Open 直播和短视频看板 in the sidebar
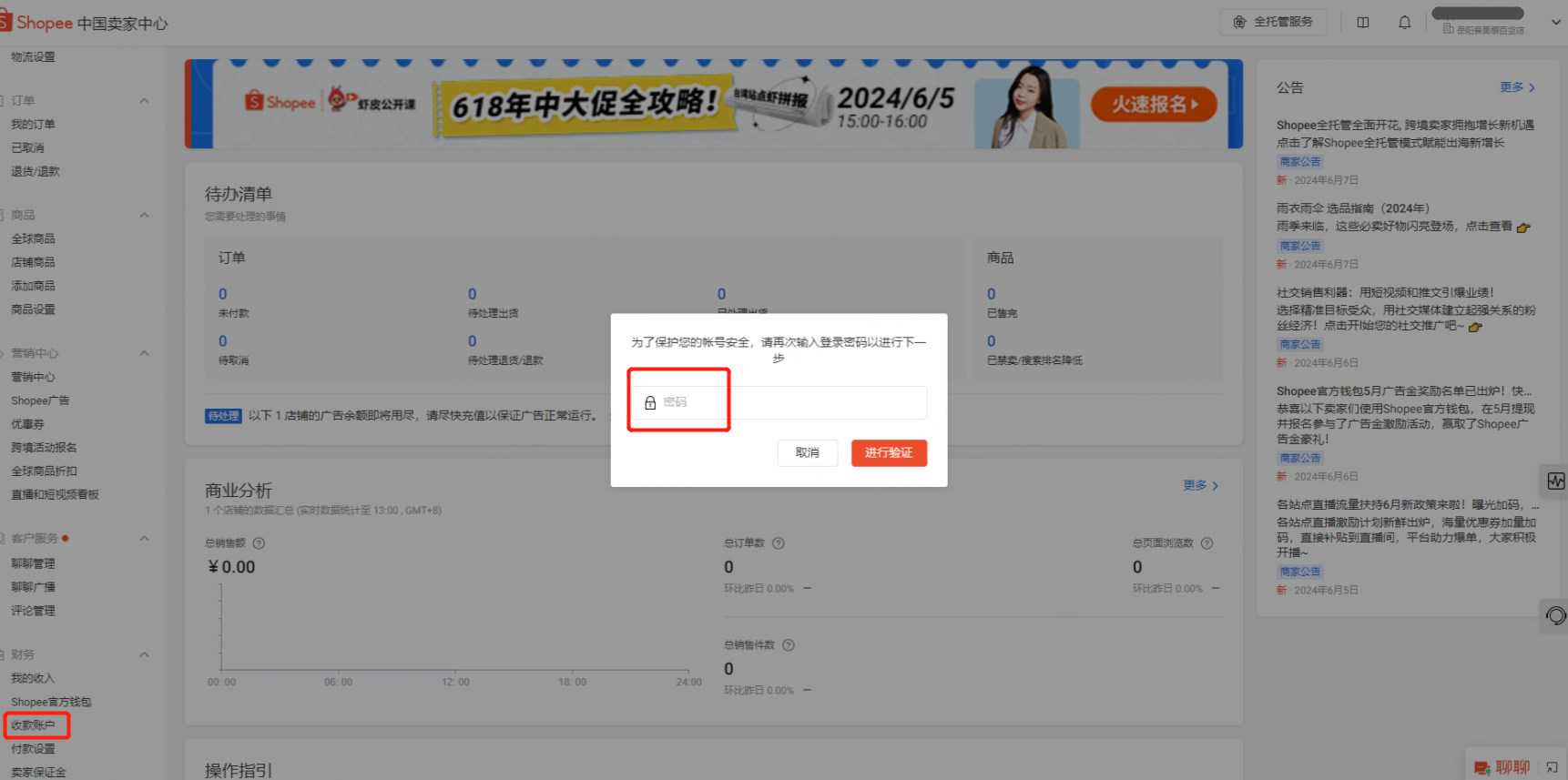Image resolution: width=1568 pixels, height=780 pixels. coord(55,495)
